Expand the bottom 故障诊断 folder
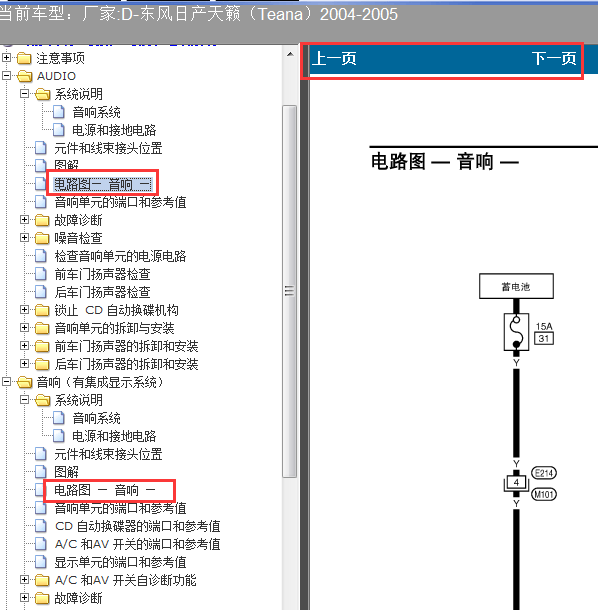Viewport: 598px width, 610px height. [24, 598]
